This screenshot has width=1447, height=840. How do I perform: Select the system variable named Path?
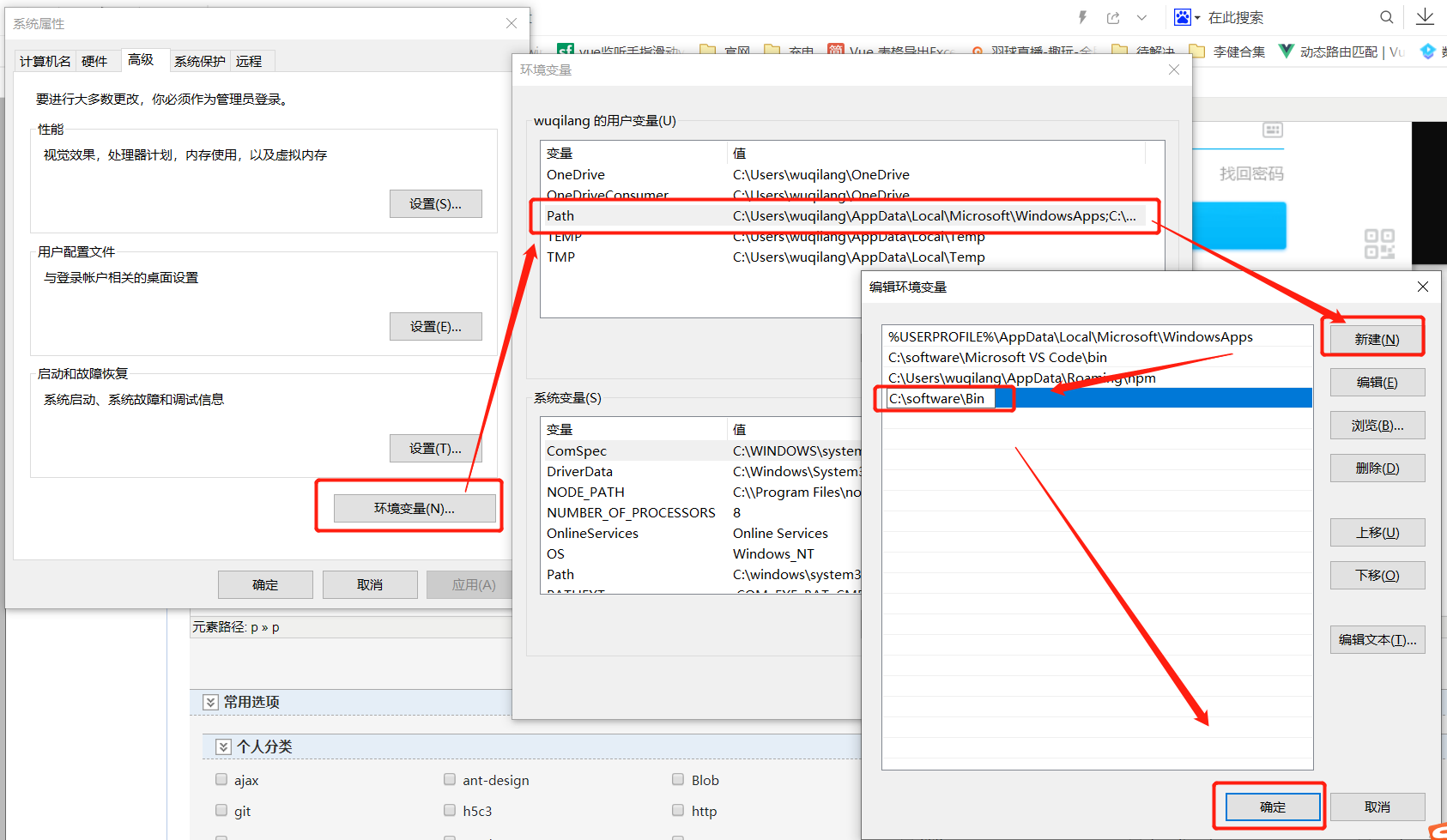(701, 574)
